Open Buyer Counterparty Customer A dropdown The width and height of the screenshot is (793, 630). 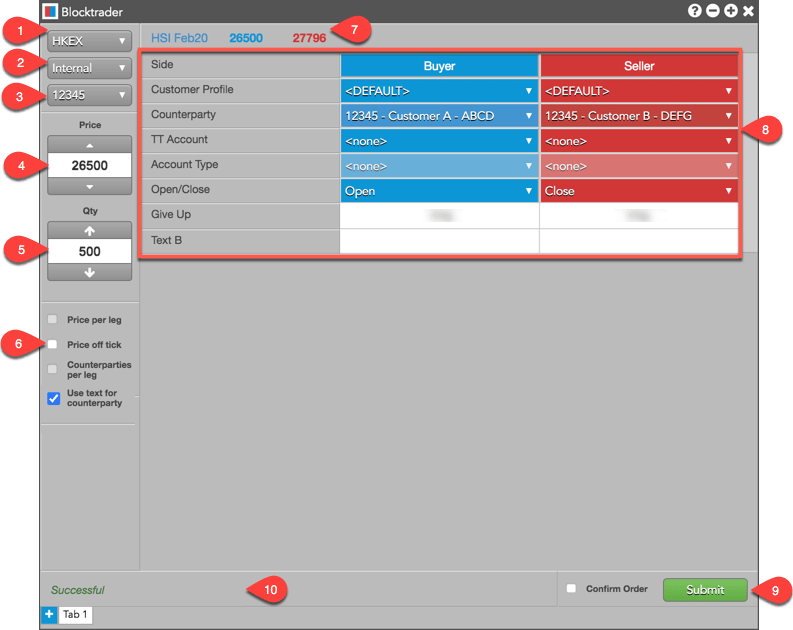439,116
